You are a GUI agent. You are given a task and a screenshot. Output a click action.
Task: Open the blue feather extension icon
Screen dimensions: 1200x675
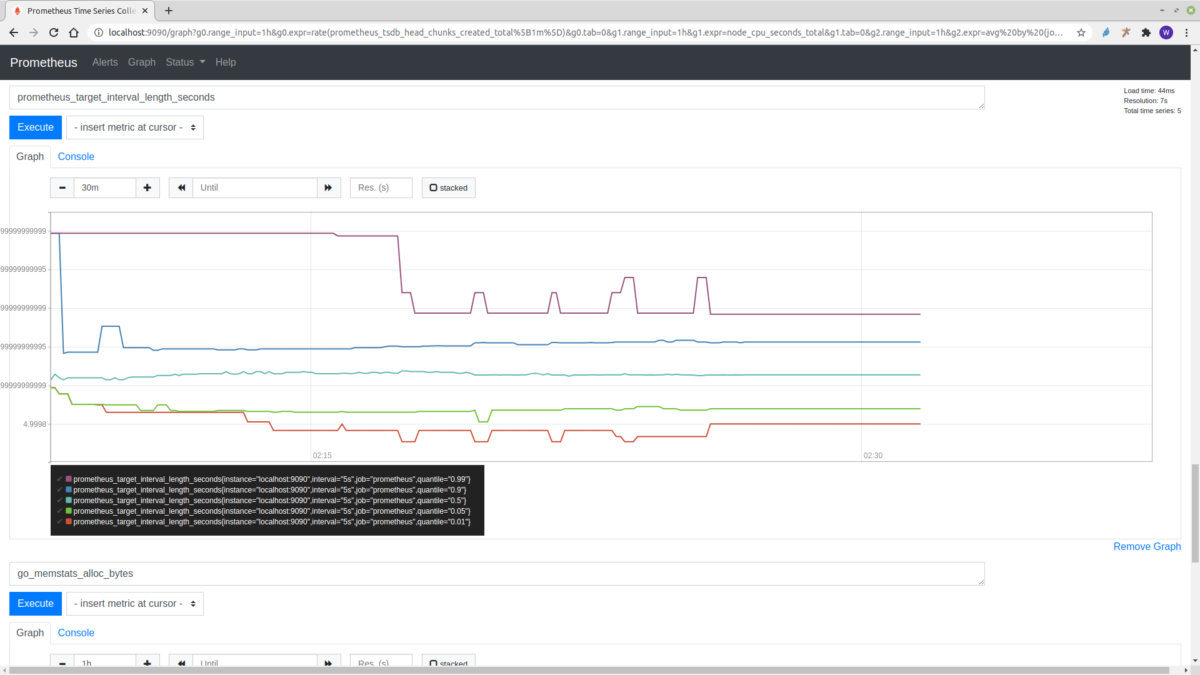(1106, 32)
